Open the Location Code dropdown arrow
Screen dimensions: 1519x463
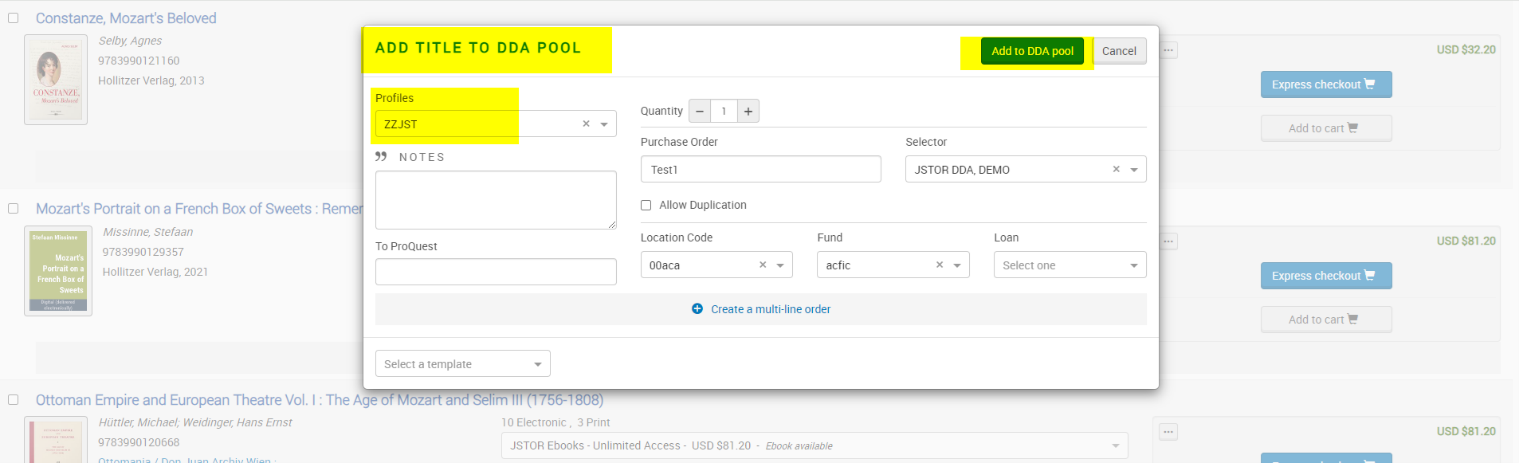coord(780,265)
